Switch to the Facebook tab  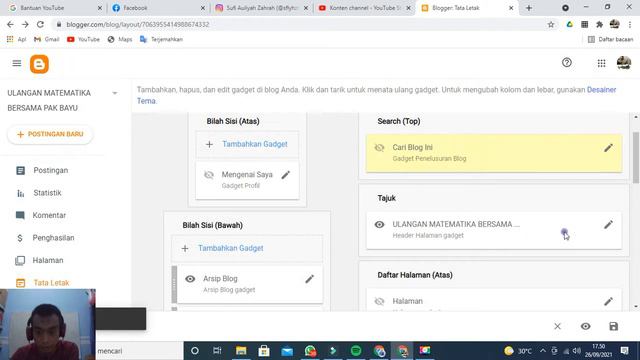pyautogui.click(x=158, y=8)
